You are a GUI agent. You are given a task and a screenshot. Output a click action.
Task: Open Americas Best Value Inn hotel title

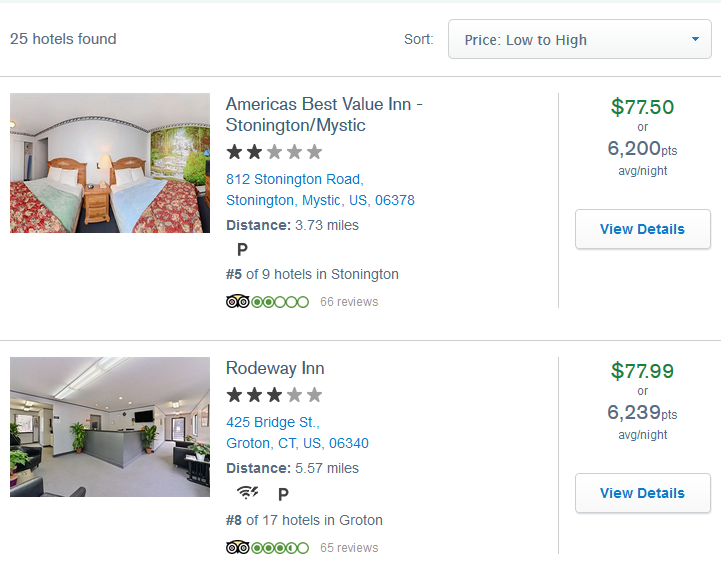(324, 115)
